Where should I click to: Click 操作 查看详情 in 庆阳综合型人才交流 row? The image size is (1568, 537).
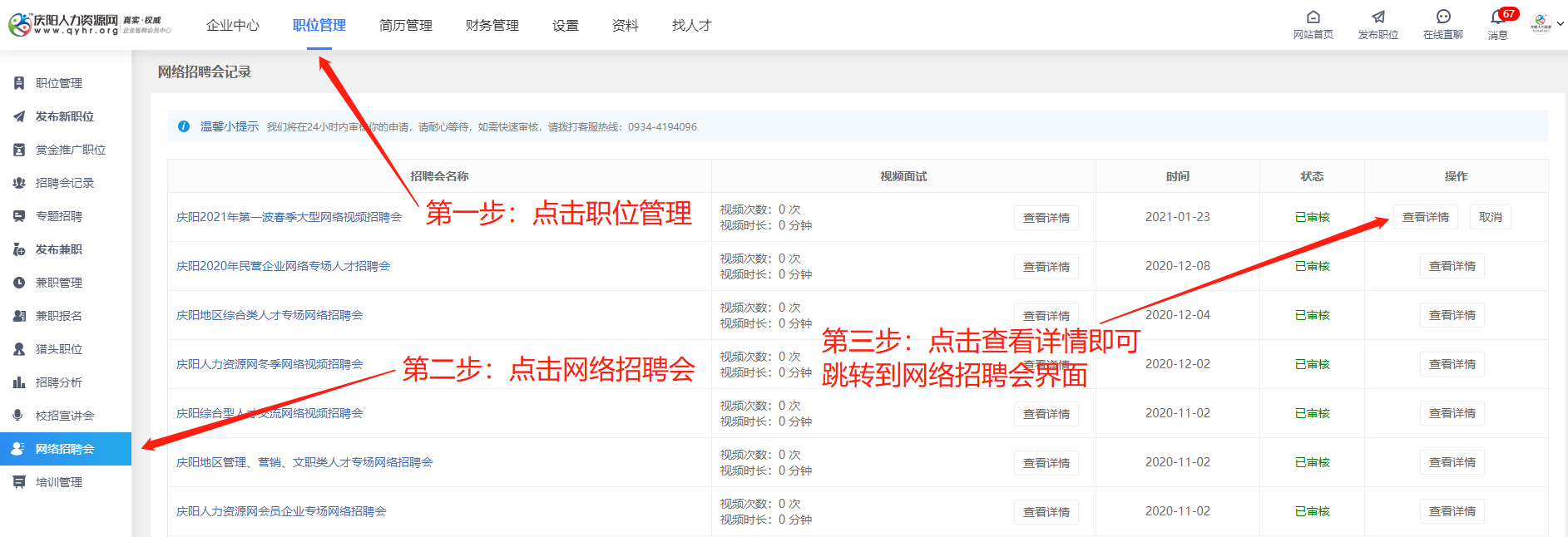tap(1452, 413)
